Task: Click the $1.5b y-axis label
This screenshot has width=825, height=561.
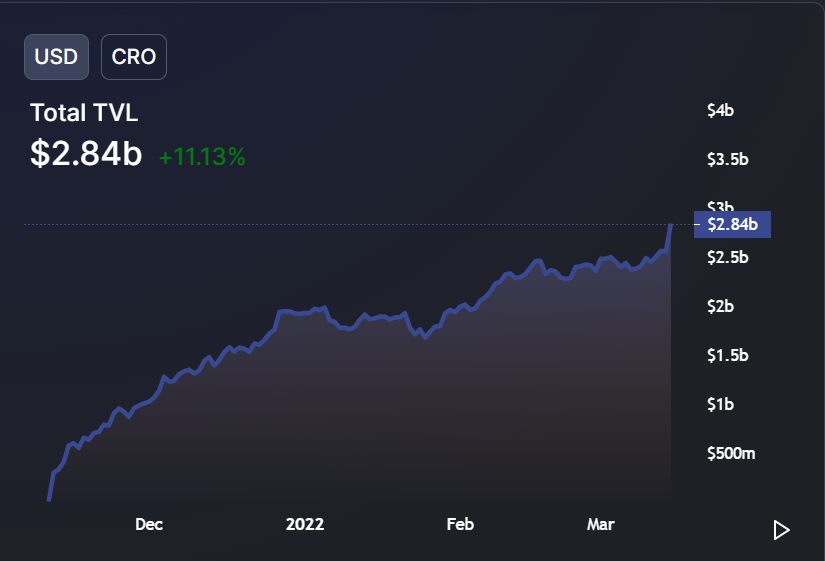Action: (x=728, y=355)
